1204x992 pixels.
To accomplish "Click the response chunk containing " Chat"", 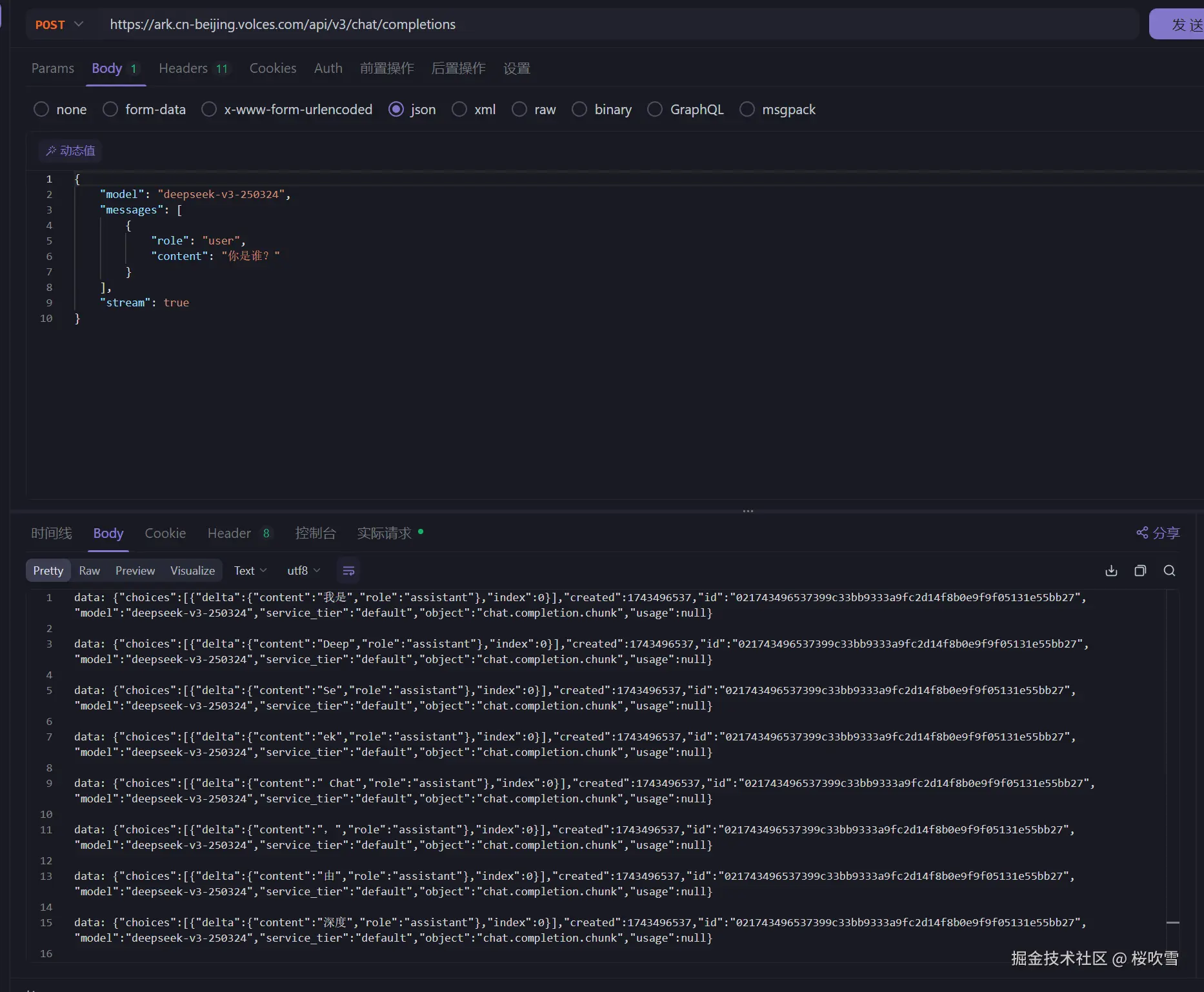I will [x=585, y=791].
